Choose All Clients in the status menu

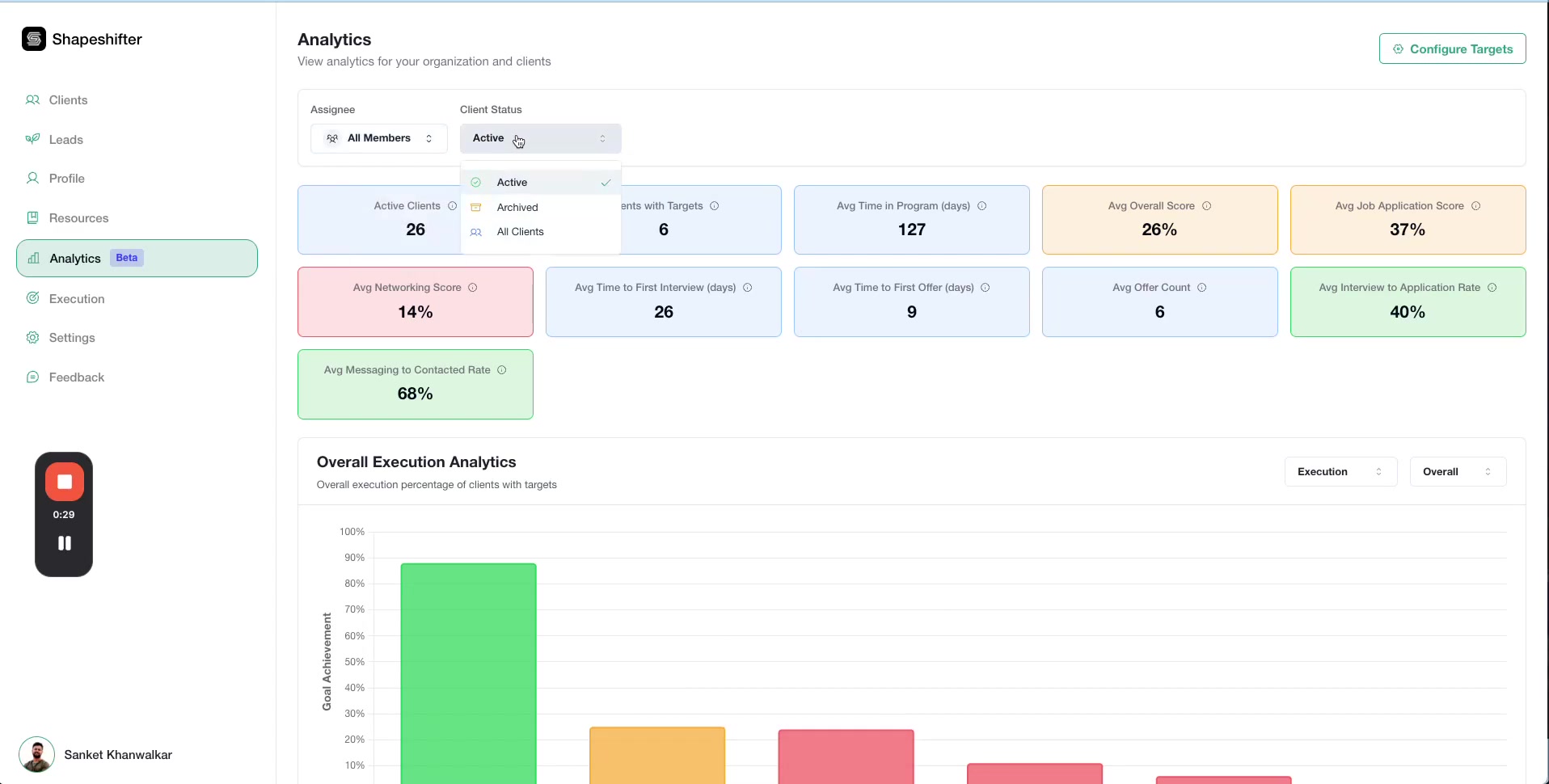[518, 232]
